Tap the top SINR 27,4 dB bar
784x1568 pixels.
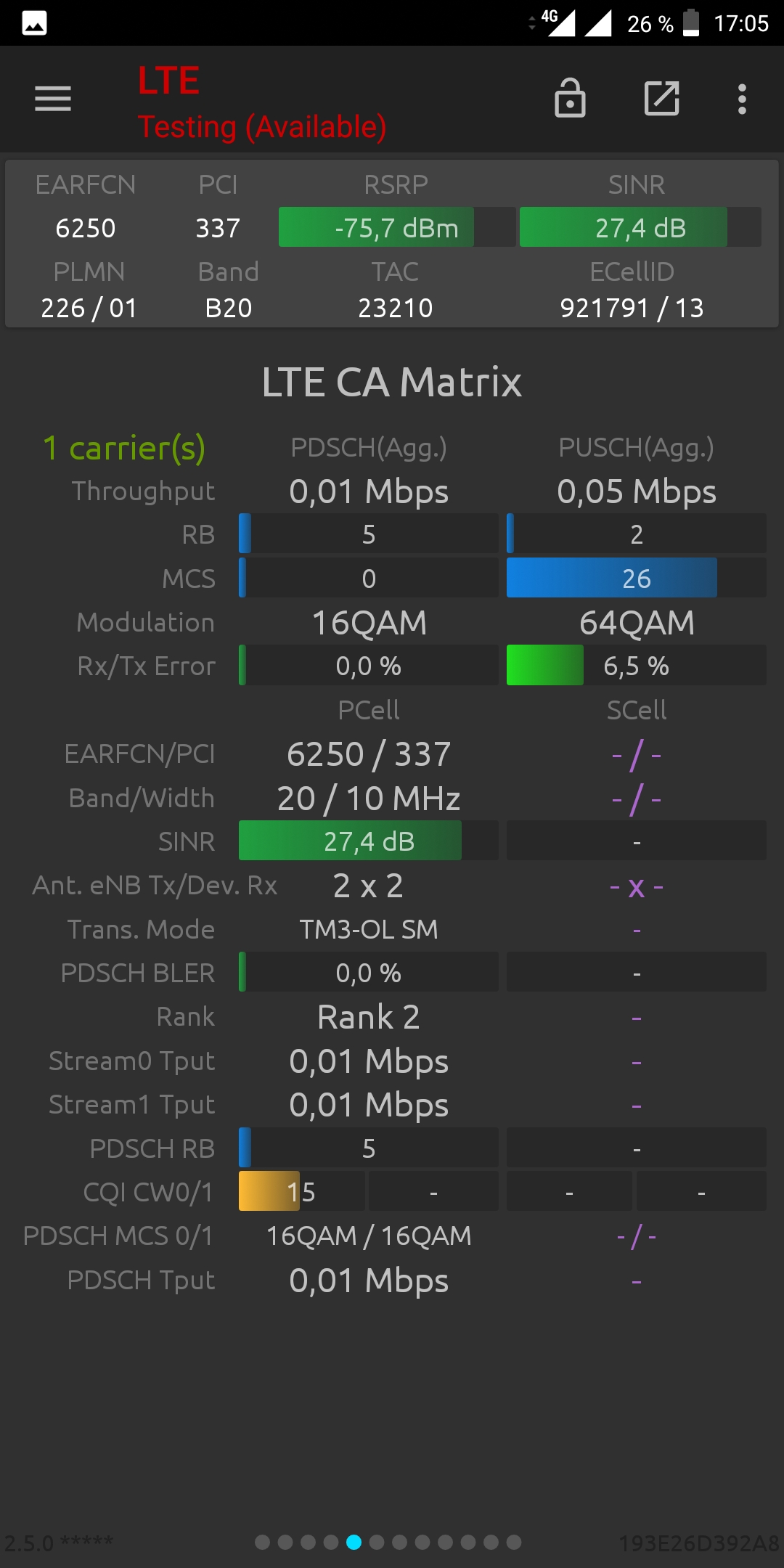pyautogui.click(x=640, y=227)
